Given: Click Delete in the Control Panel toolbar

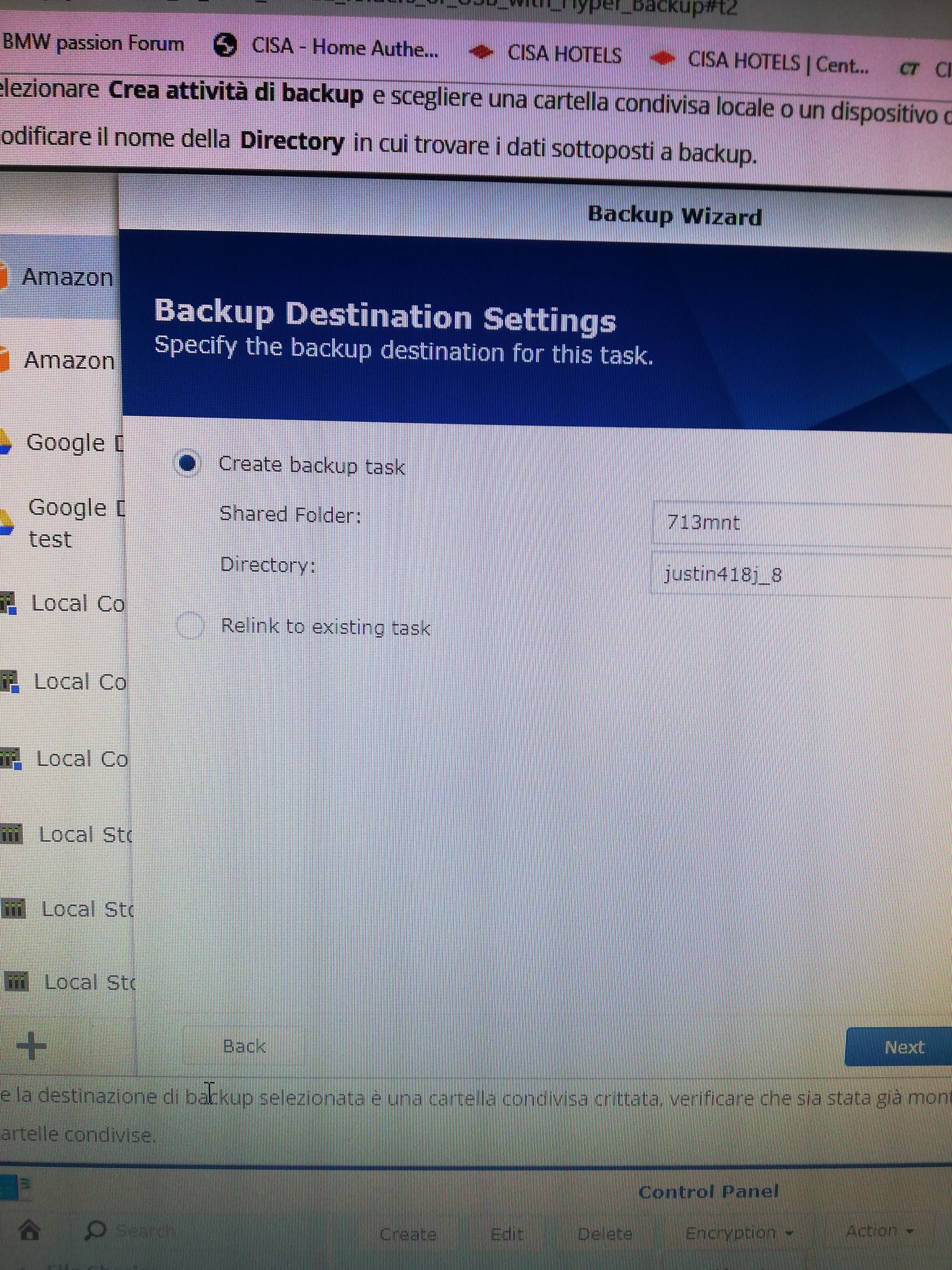Looking at the screenshot, I should 605,1233.
